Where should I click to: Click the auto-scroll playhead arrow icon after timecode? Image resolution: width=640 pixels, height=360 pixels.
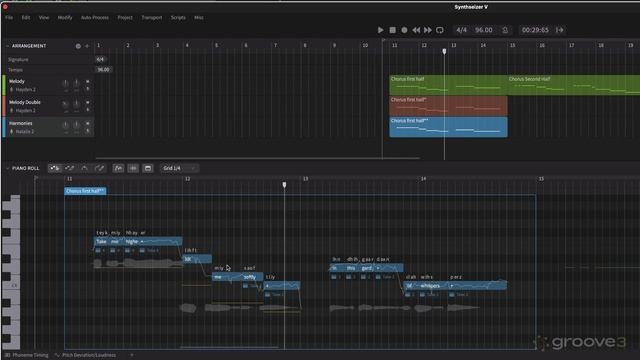click(560, 30)
